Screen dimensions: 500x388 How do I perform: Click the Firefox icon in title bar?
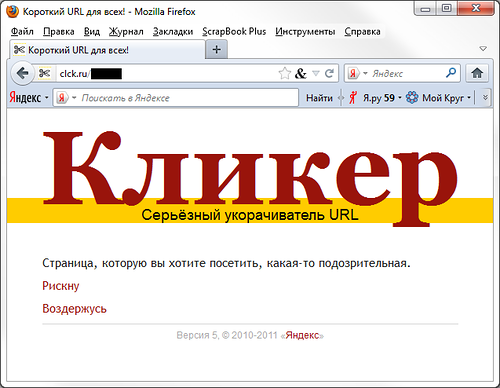point(12,11)
